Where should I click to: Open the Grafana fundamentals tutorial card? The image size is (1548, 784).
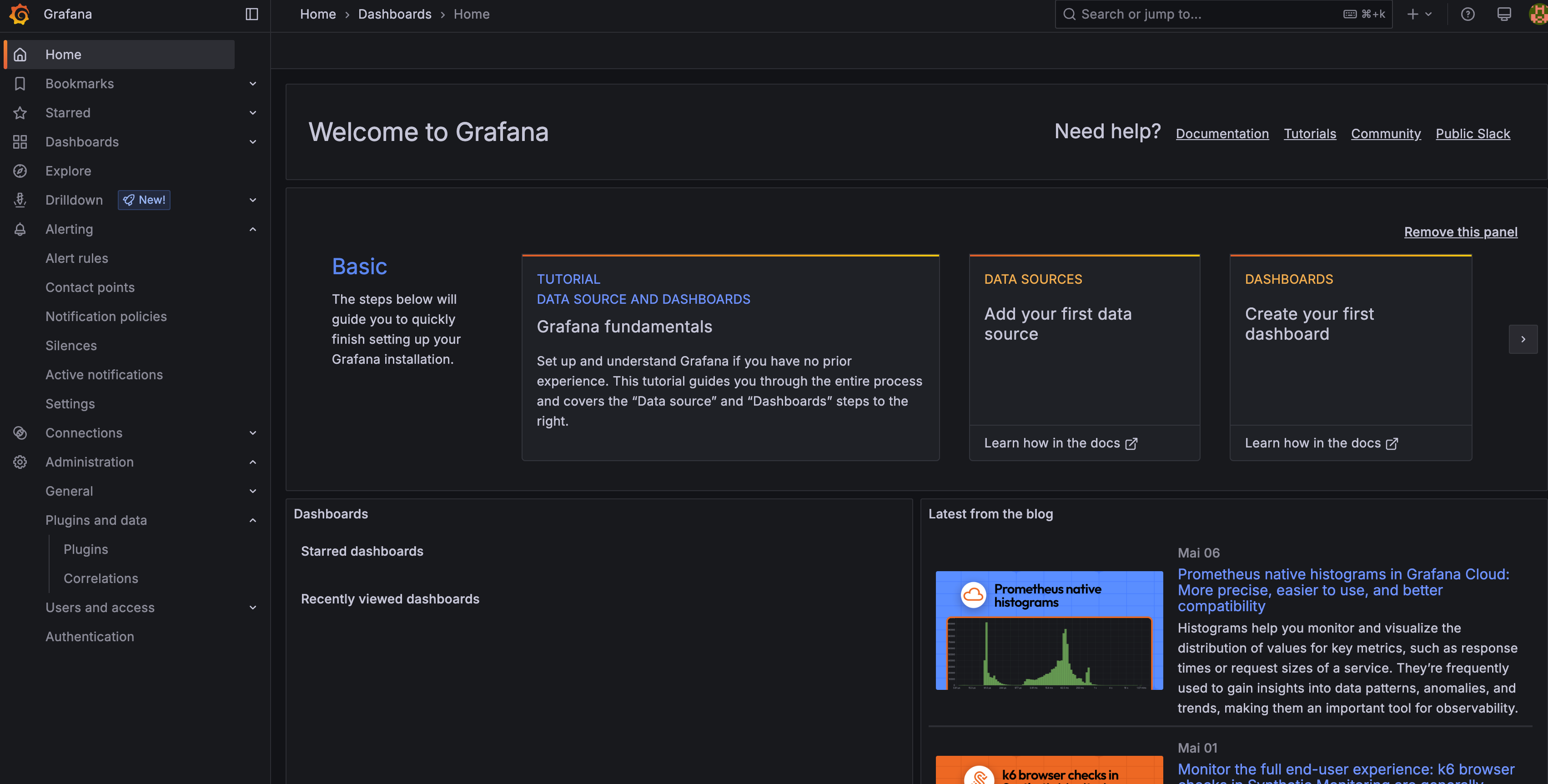tap(730, 358)
